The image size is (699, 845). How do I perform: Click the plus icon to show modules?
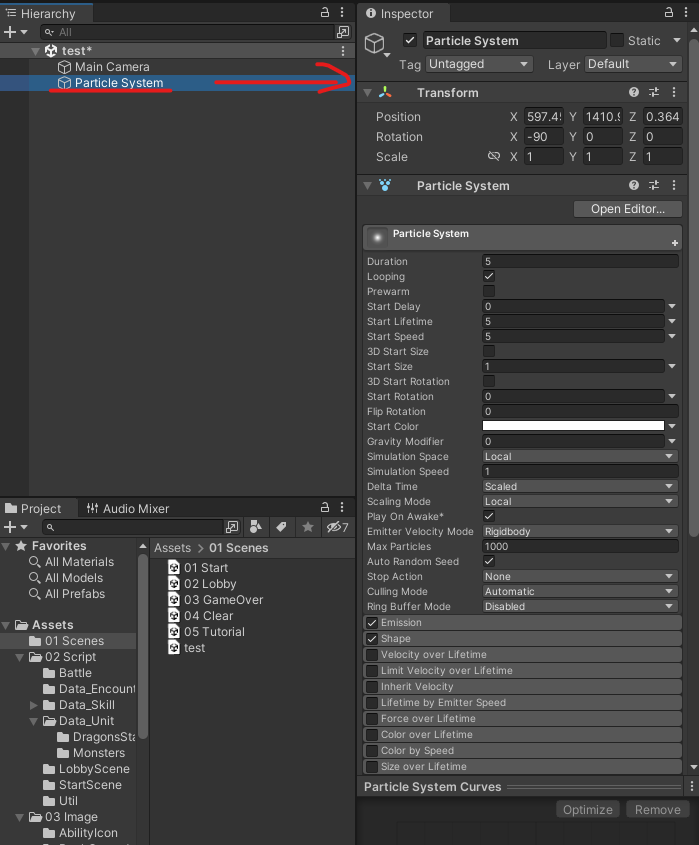pyautogui.click(x=675, y=243)
